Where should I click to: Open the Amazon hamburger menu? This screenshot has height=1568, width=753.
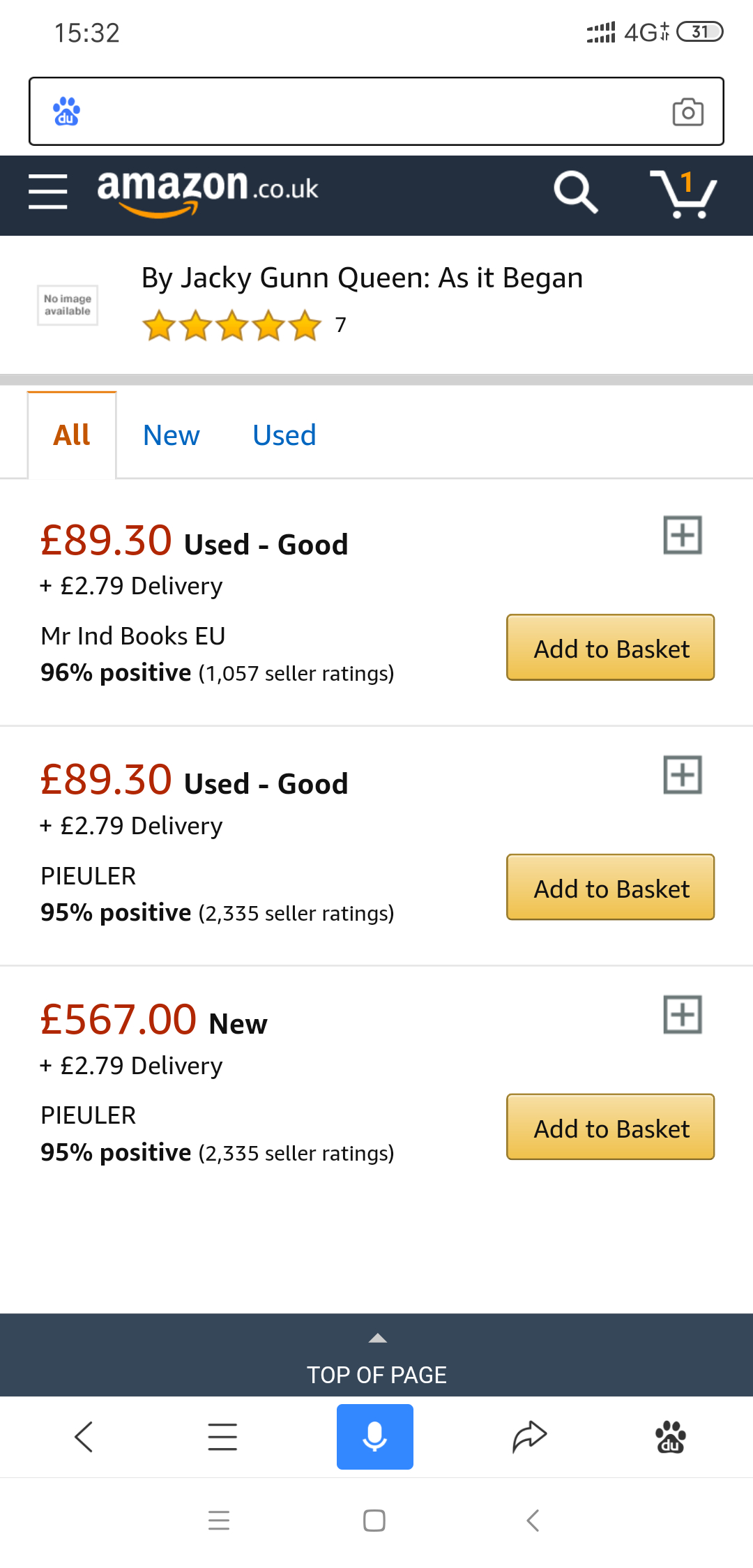point(47,192)
